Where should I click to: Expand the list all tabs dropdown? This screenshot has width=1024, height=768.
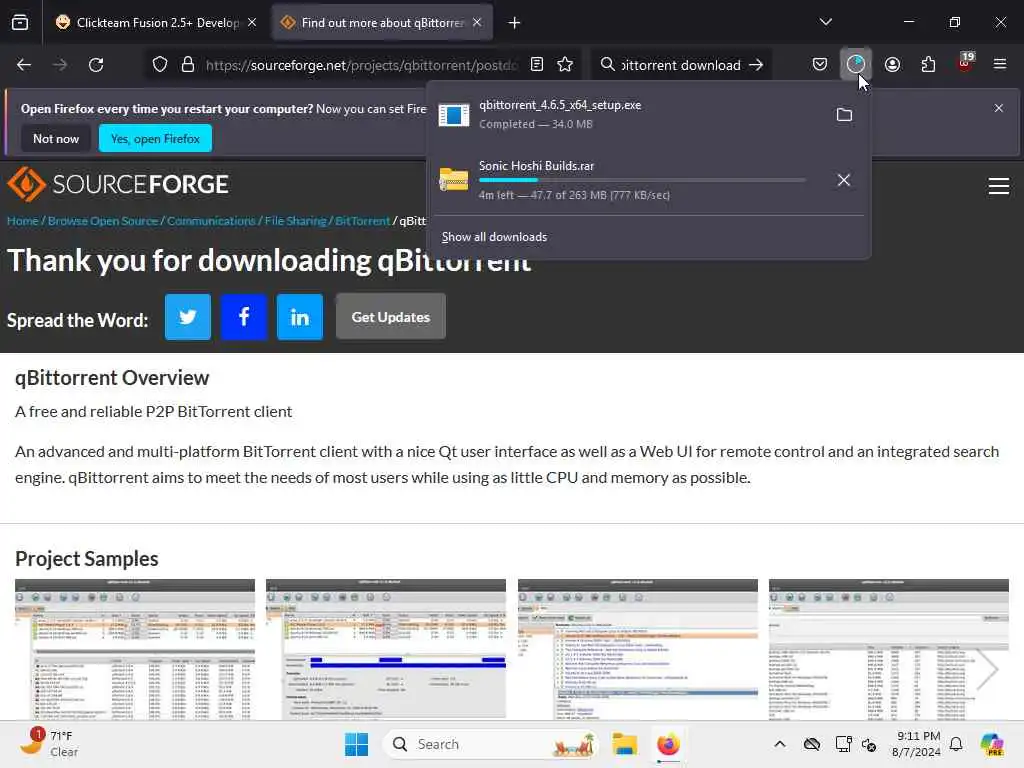tap(825, 22)
